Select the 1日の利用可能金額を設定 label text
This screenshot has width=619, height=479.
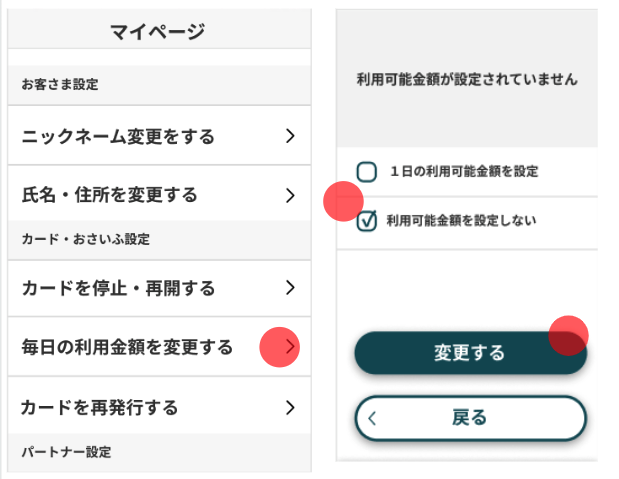[x=464, y=172]
